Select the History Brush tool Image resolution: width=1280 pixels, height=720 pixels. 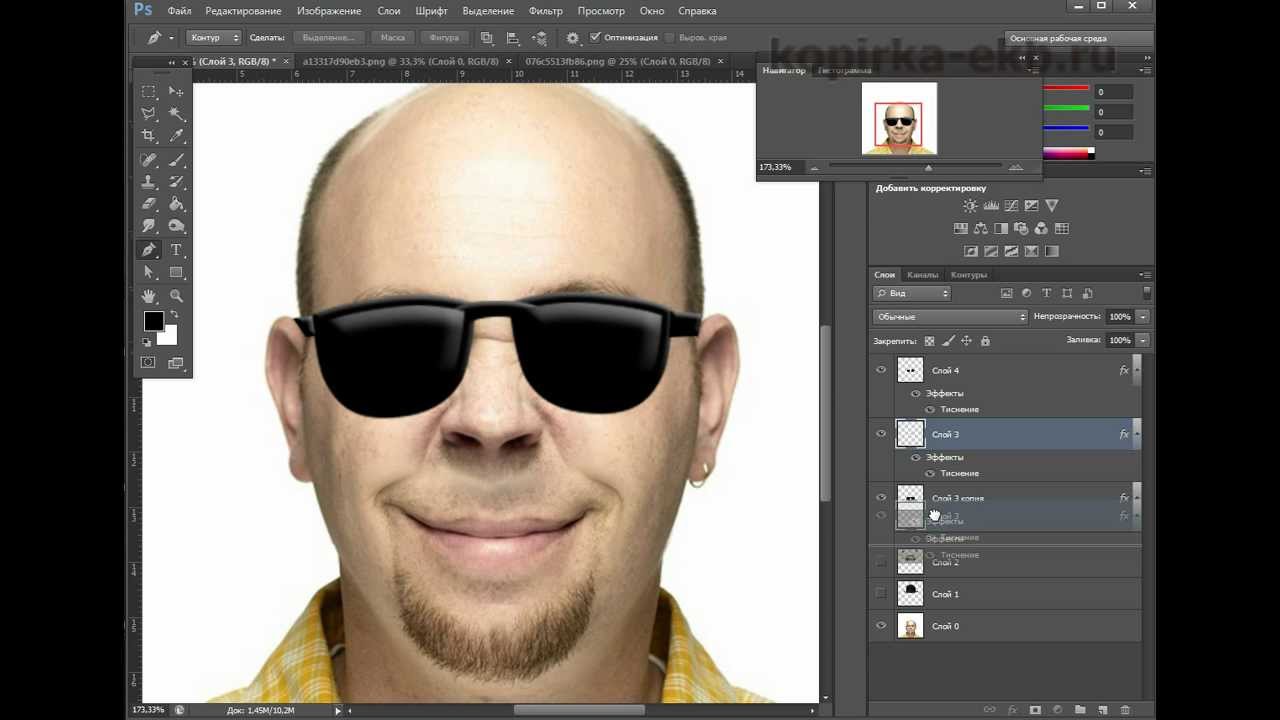tap(177, 182)
